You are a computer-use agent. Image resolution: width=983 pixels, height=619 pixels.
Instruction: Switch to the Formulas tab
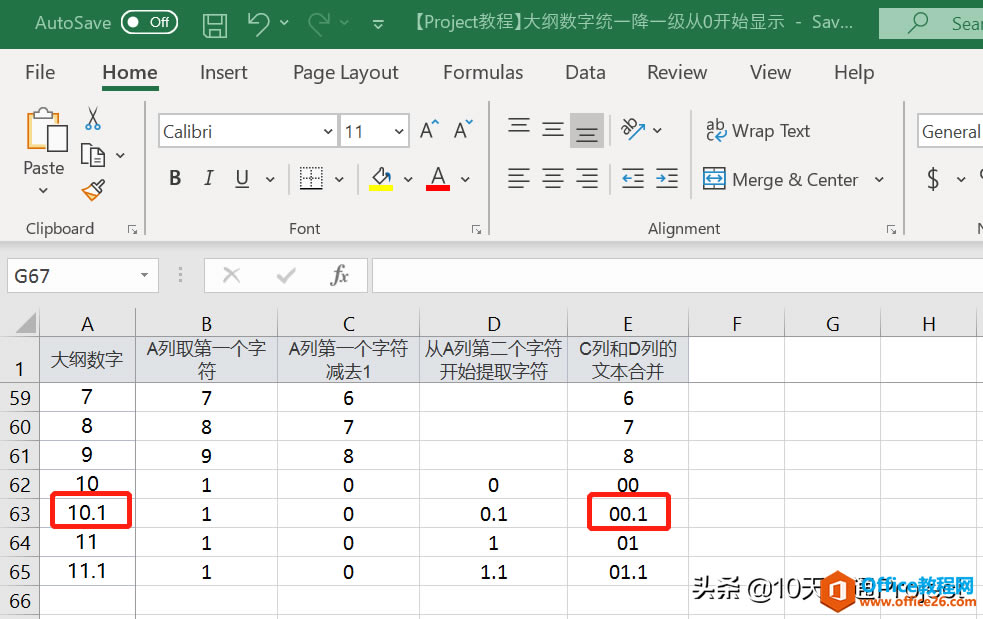(483, 72)
